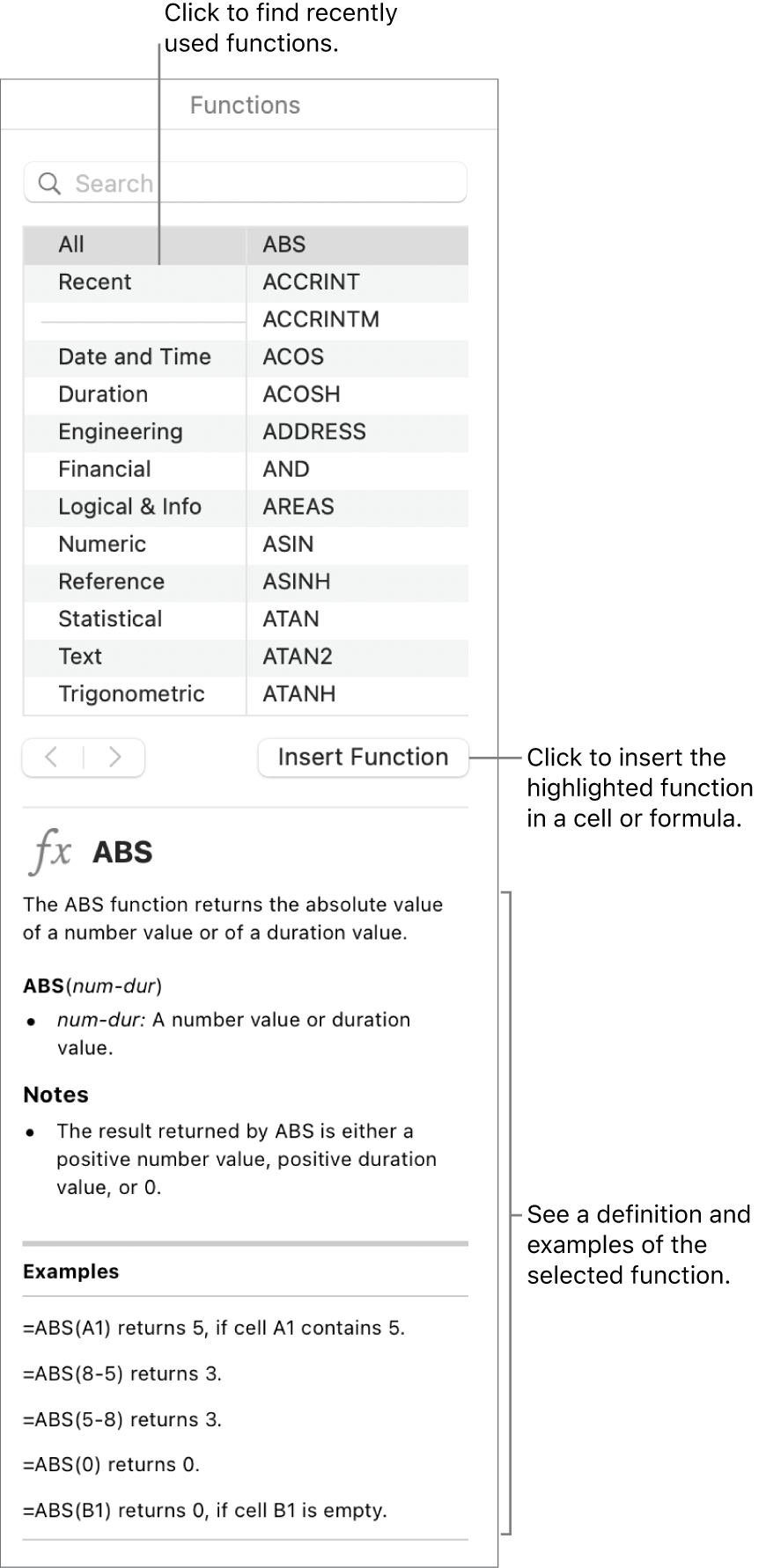766x1568 pixels.
Task: Select the ADDRESS function
Action: coord(314,431)
